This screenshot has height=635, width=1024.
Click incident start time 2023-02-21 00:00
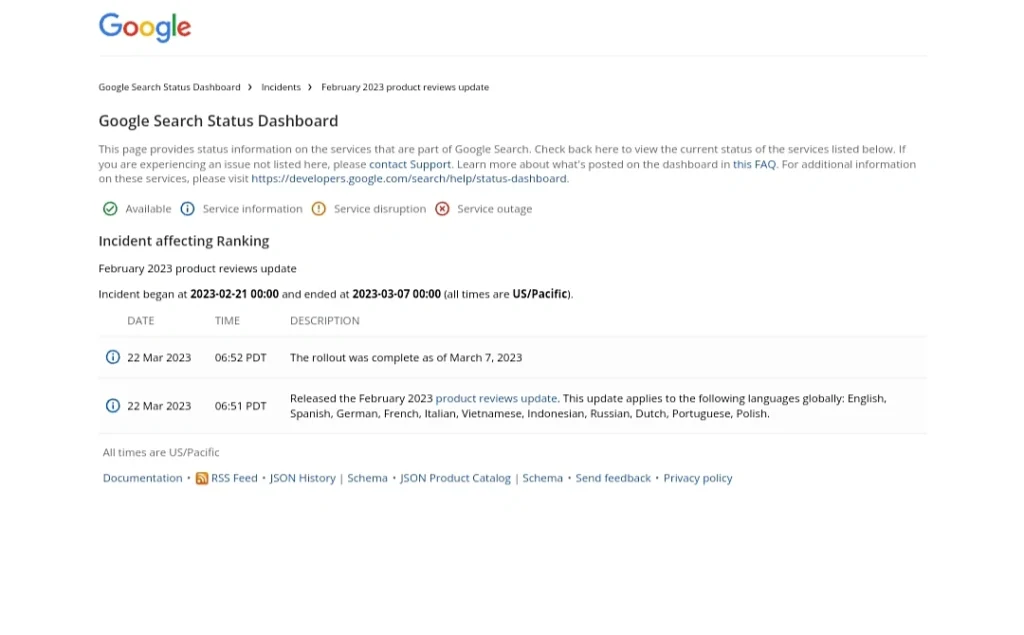click(234, 294)
